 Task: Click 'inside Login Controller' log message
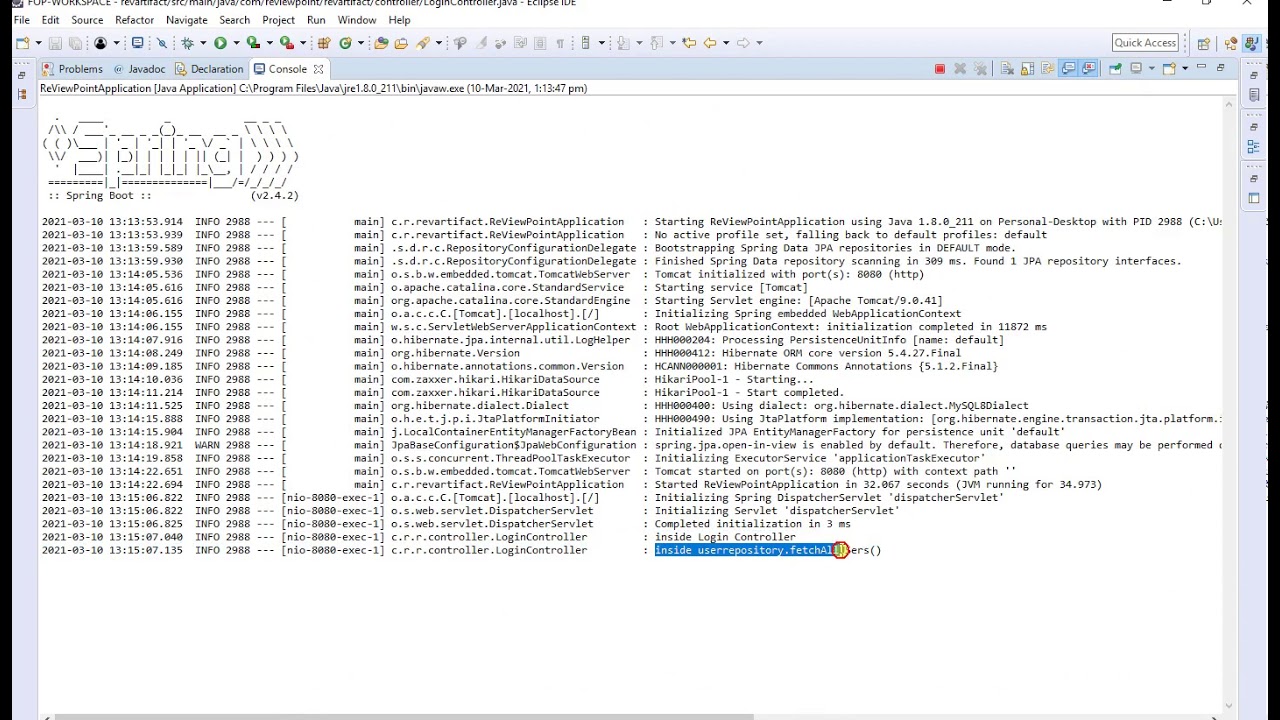[x=725, y=537]
